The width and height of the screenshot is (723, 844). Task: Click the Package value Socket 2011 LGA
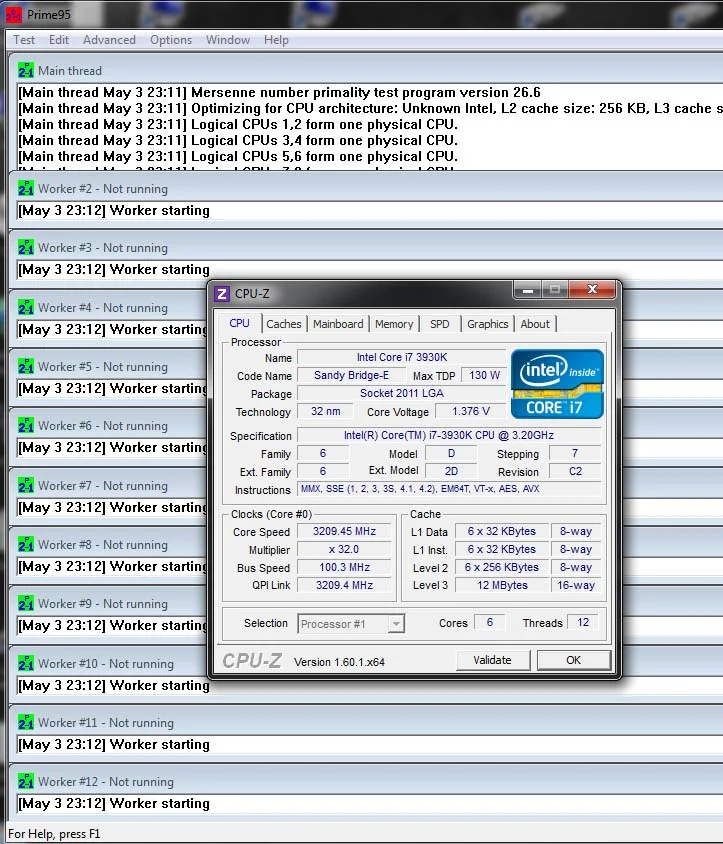click(402, 393)
